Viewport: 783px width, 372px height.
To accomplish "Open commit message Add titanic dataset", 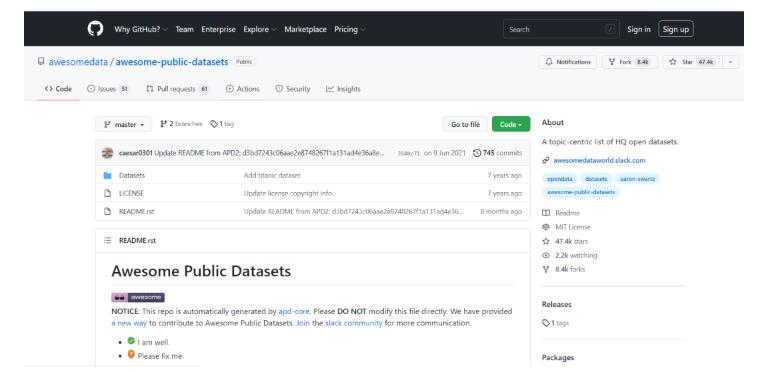I will (x=272, y=175).
